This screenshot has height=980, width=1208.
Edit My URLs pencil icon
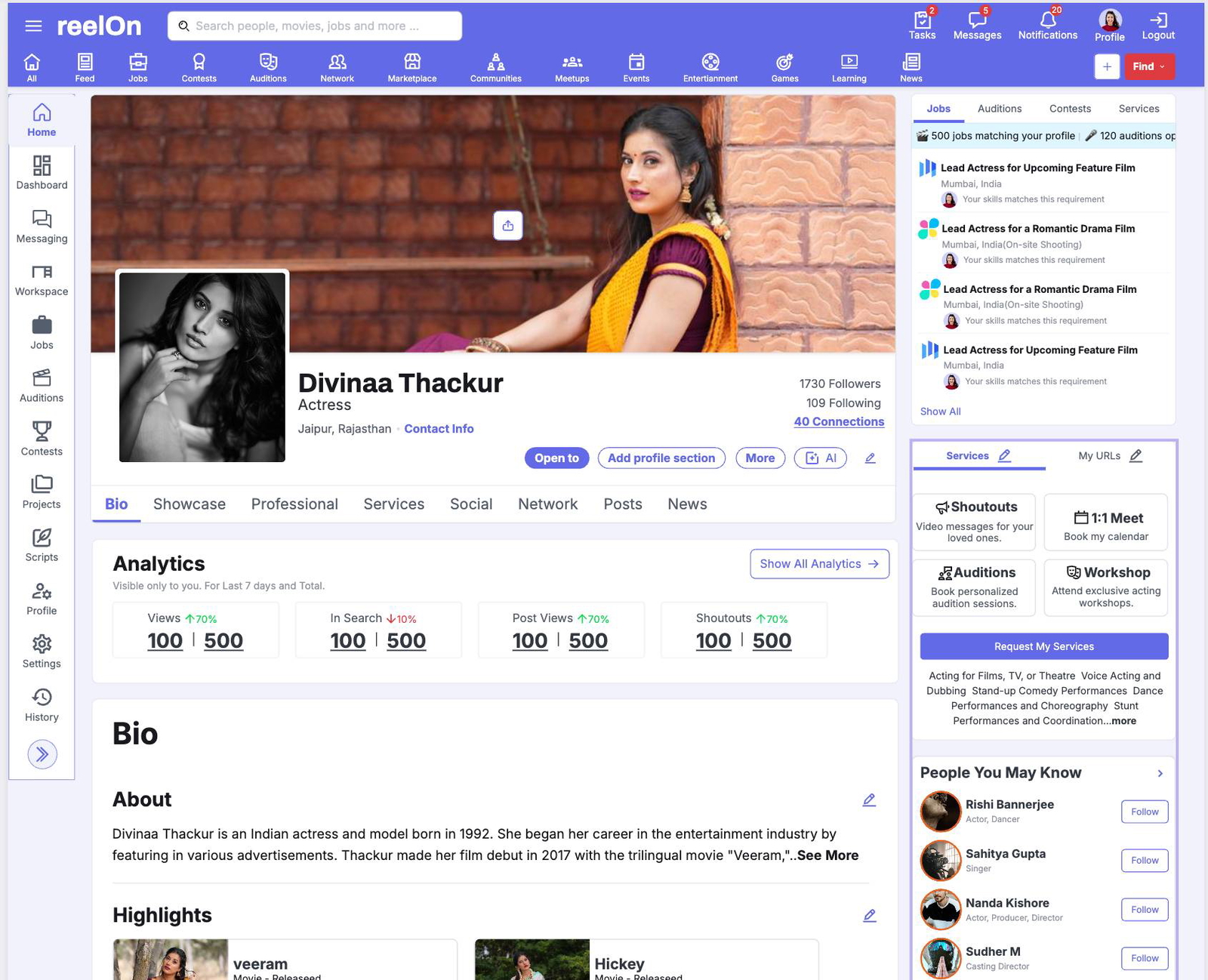[x=1136, y=455]
